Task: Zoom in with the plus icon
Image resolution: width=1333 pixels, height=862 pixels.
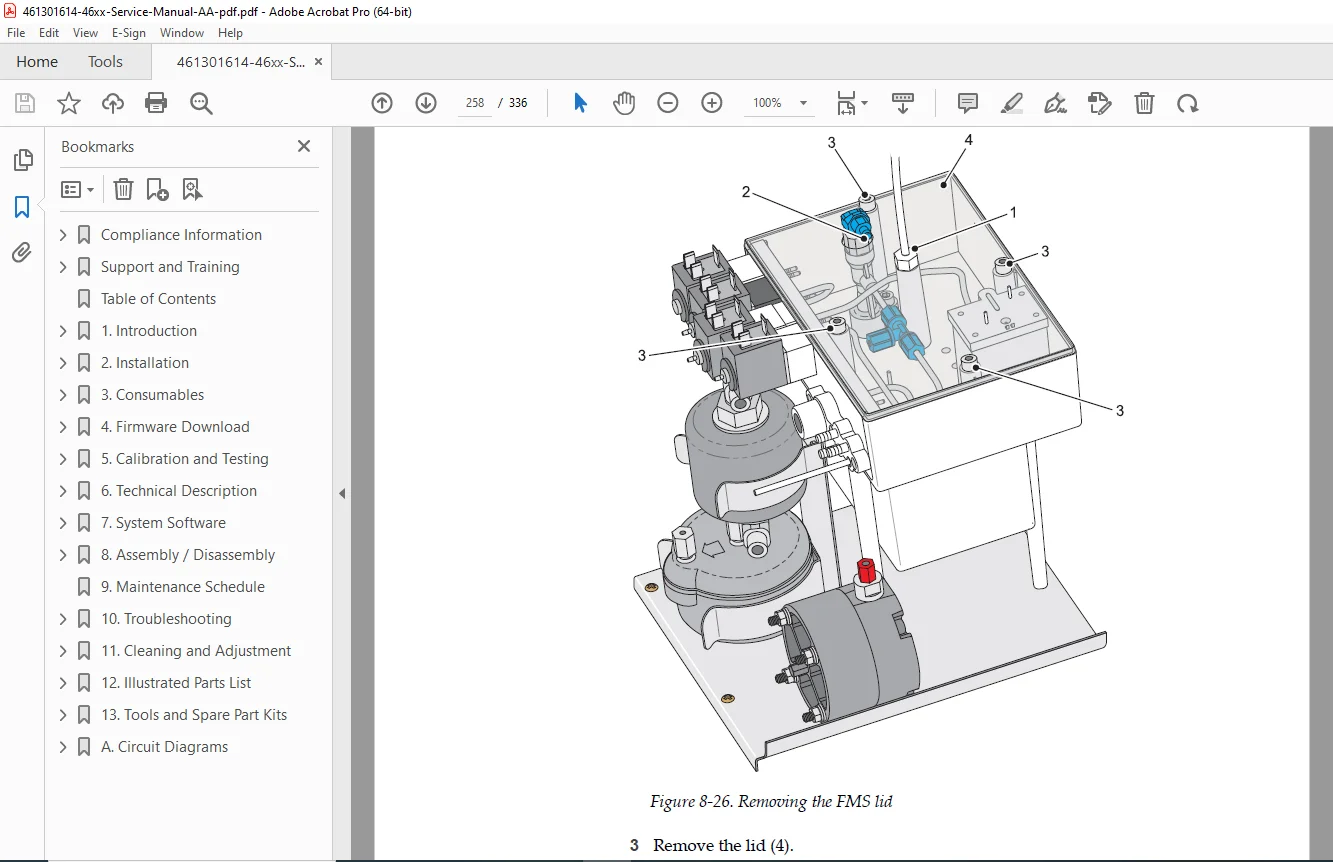Action: point(712,103)
